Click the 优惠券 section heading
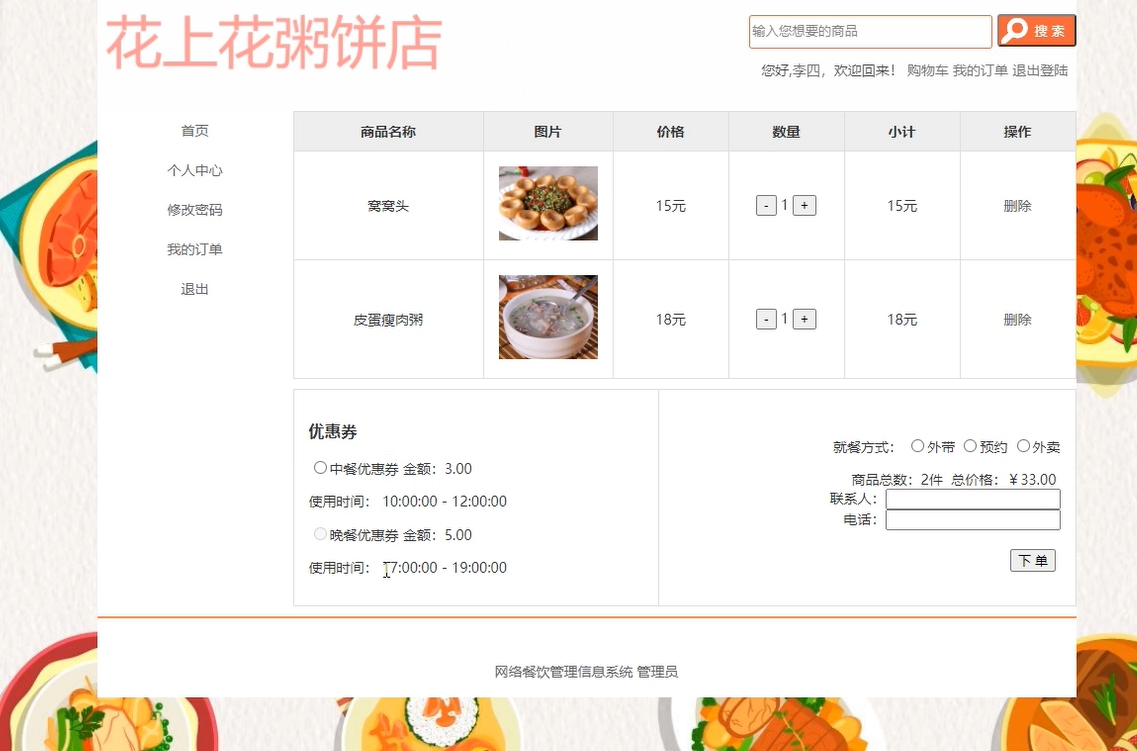Viewport: 1137px width, 751px height. 333,432
